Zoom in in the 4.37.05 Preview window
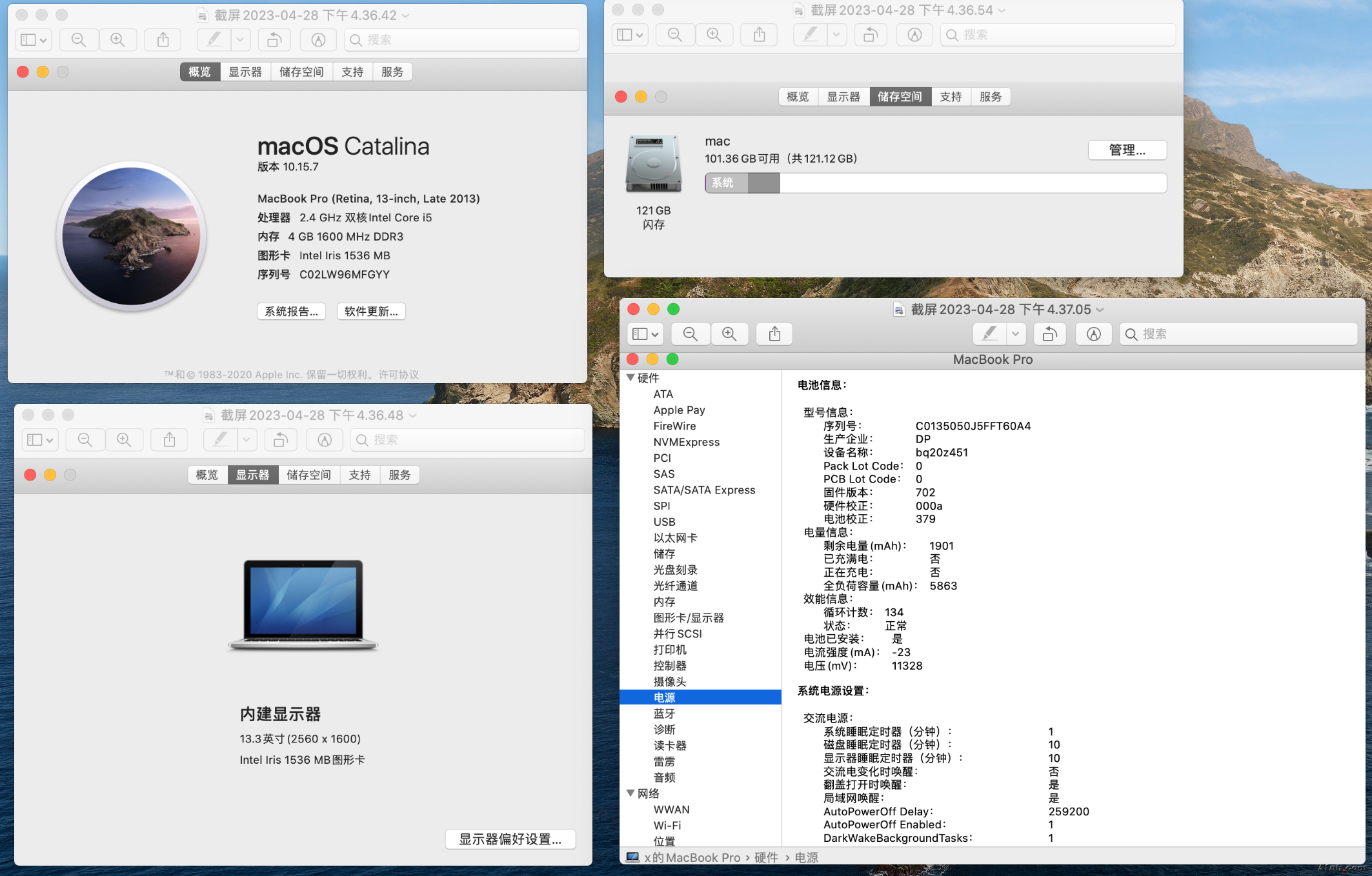Image resolution: width=1372 pixels, height=876 pixels. [729, 334]
